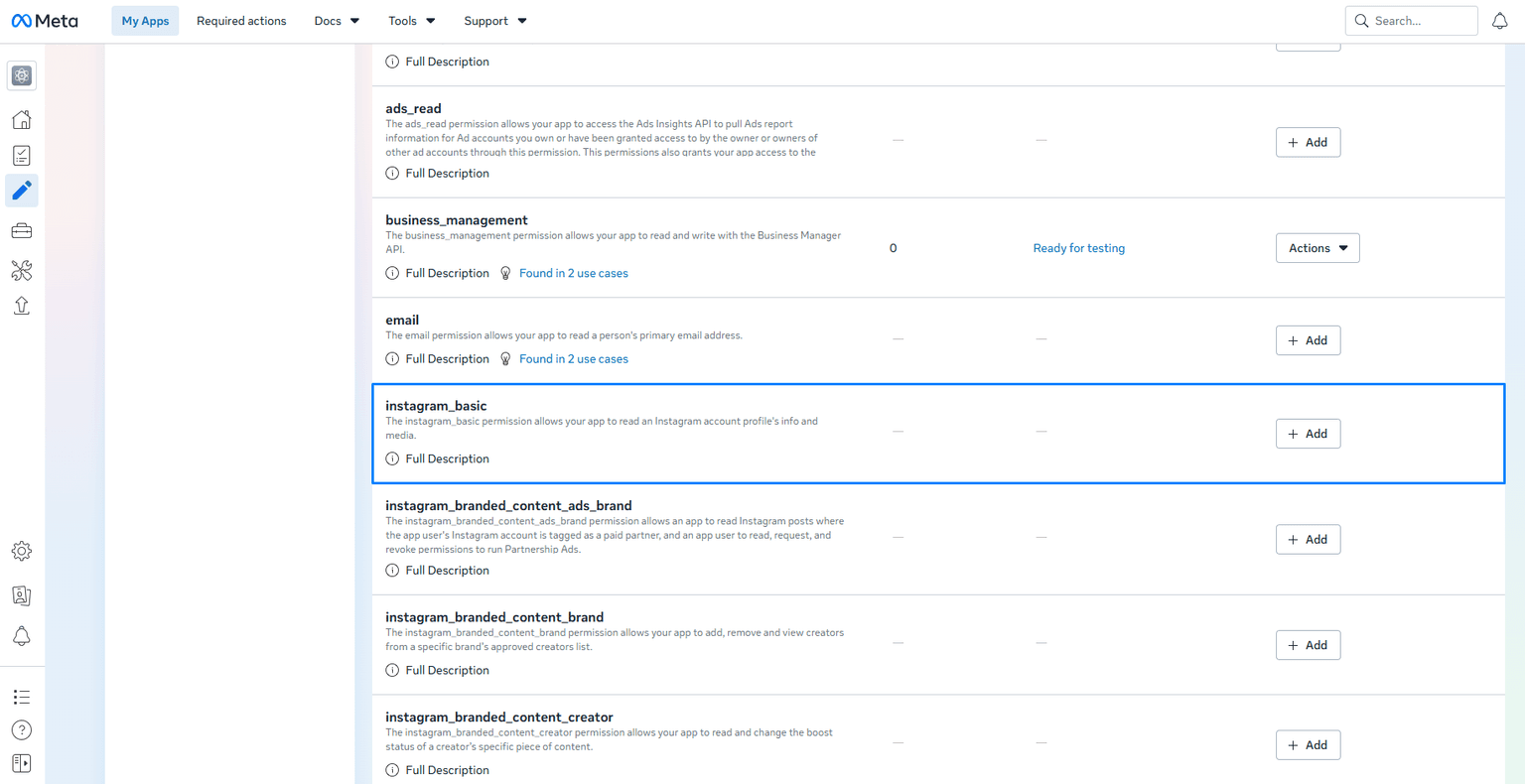Image resolution: width=1525 pixels, height=784 pixels.
Task: Add the instagram_basic permission
Action: 1308,434
